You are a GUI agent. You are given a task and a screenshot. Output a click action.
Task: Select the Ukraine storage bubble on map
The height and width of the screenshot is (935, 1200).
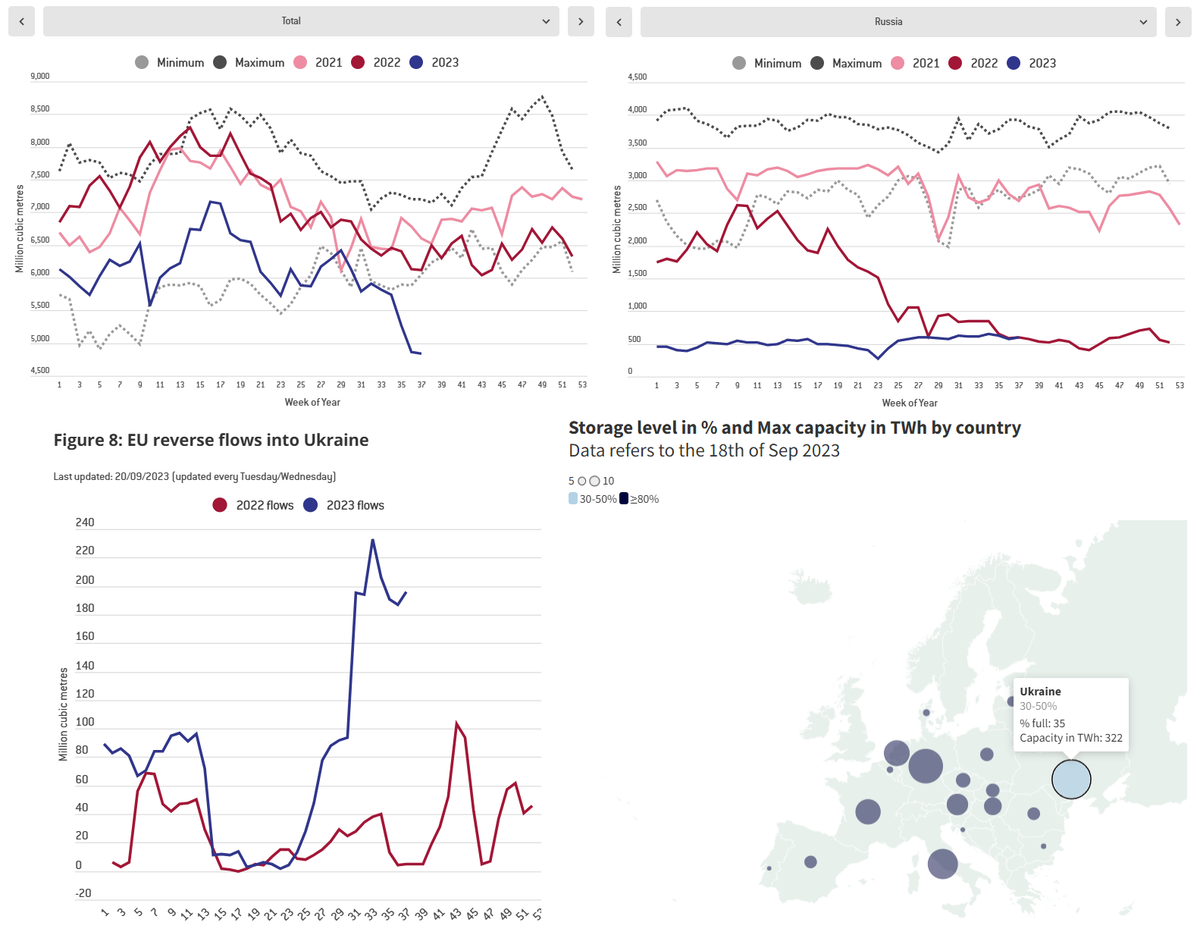pyautogui.click(x=1071, y=779)
